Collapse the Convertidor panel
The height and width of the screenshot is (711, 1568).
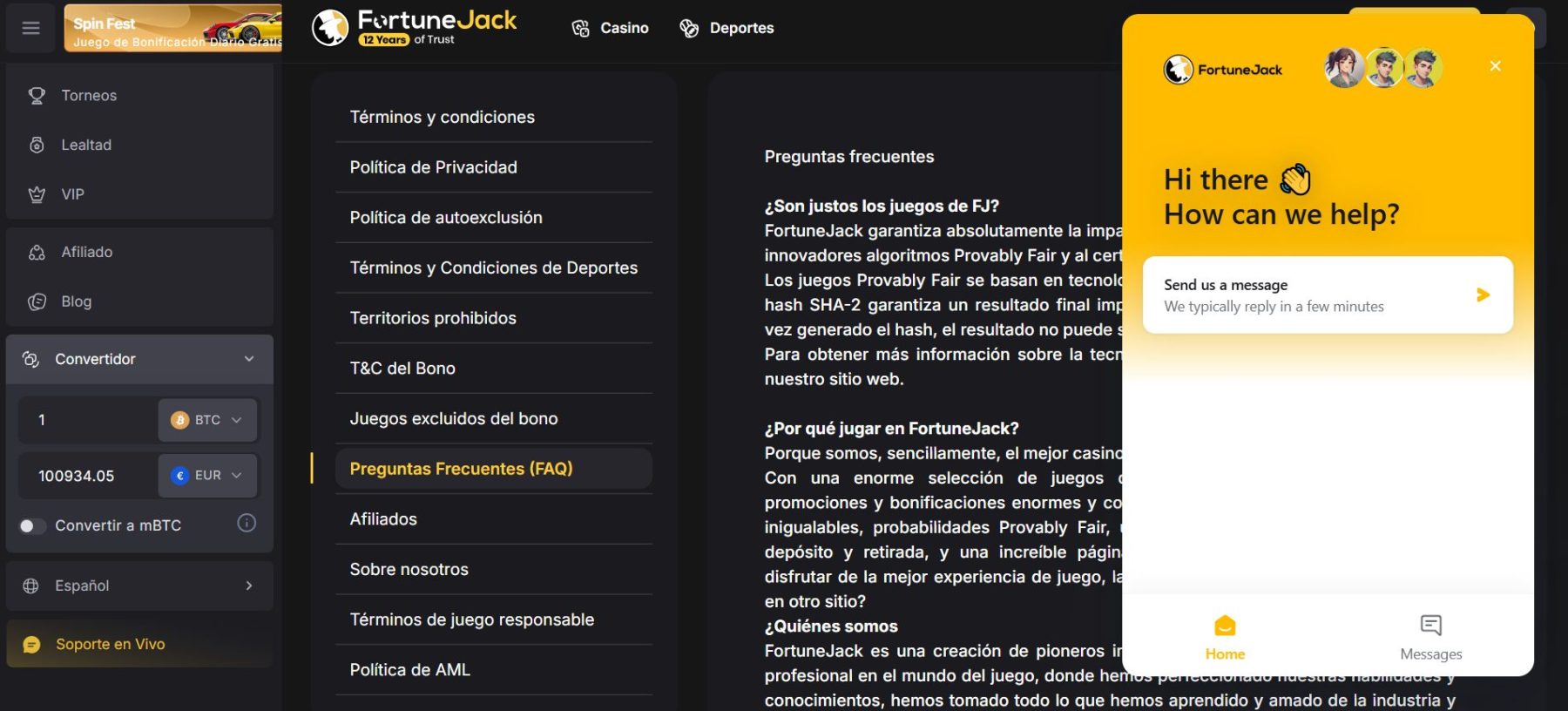coord(249,359)
